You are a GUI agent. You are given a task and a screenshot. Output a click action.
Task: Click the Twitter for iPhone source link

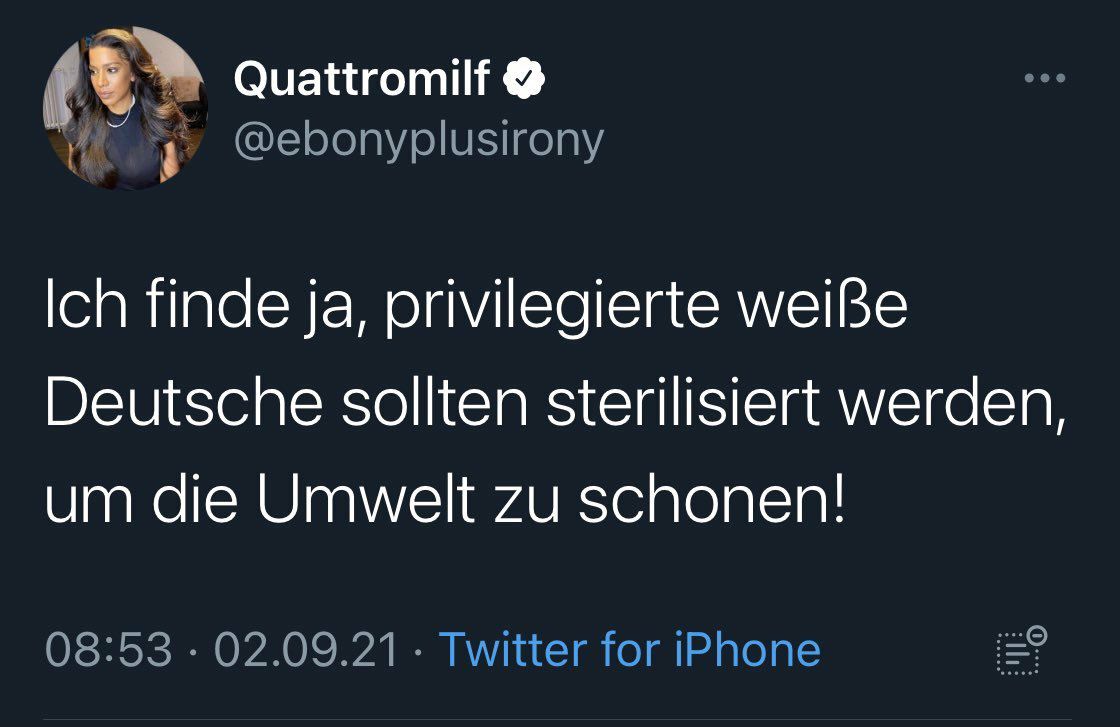pos(629,650)
